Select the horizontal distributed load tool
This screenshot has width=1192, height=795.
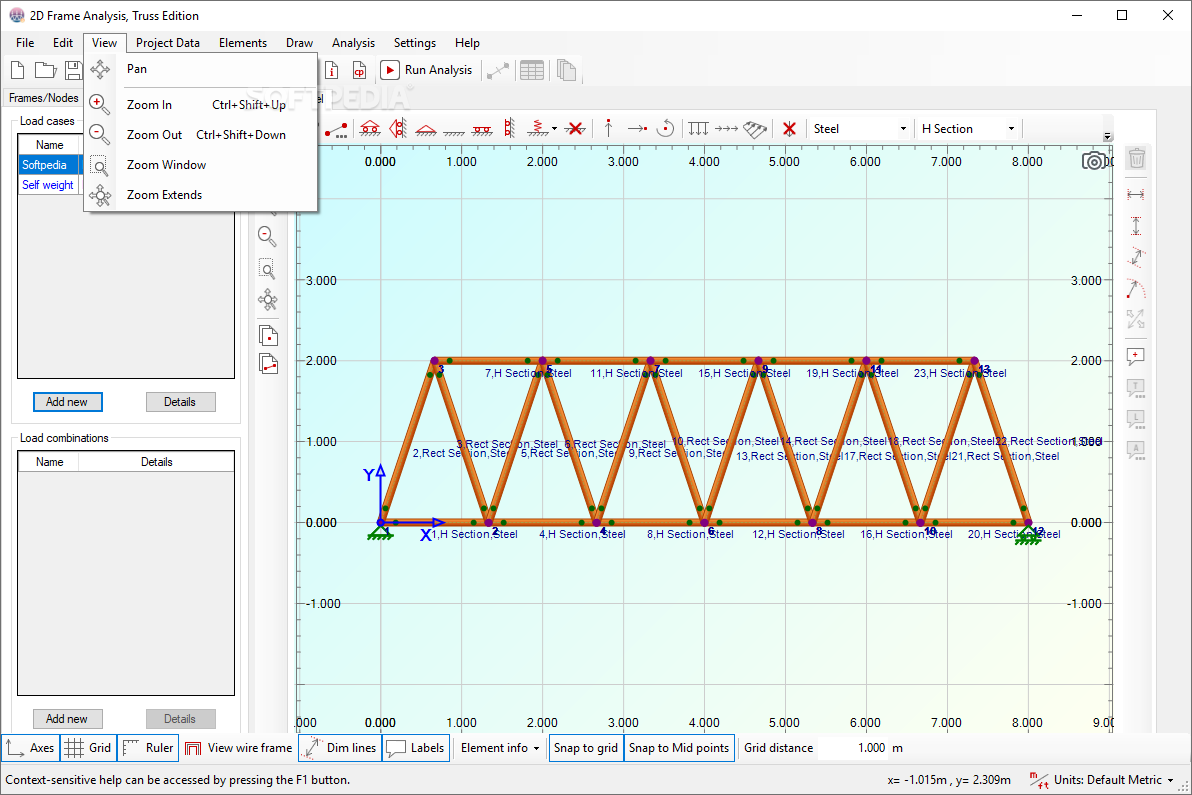pyautogui.click(x=727, y=129)
